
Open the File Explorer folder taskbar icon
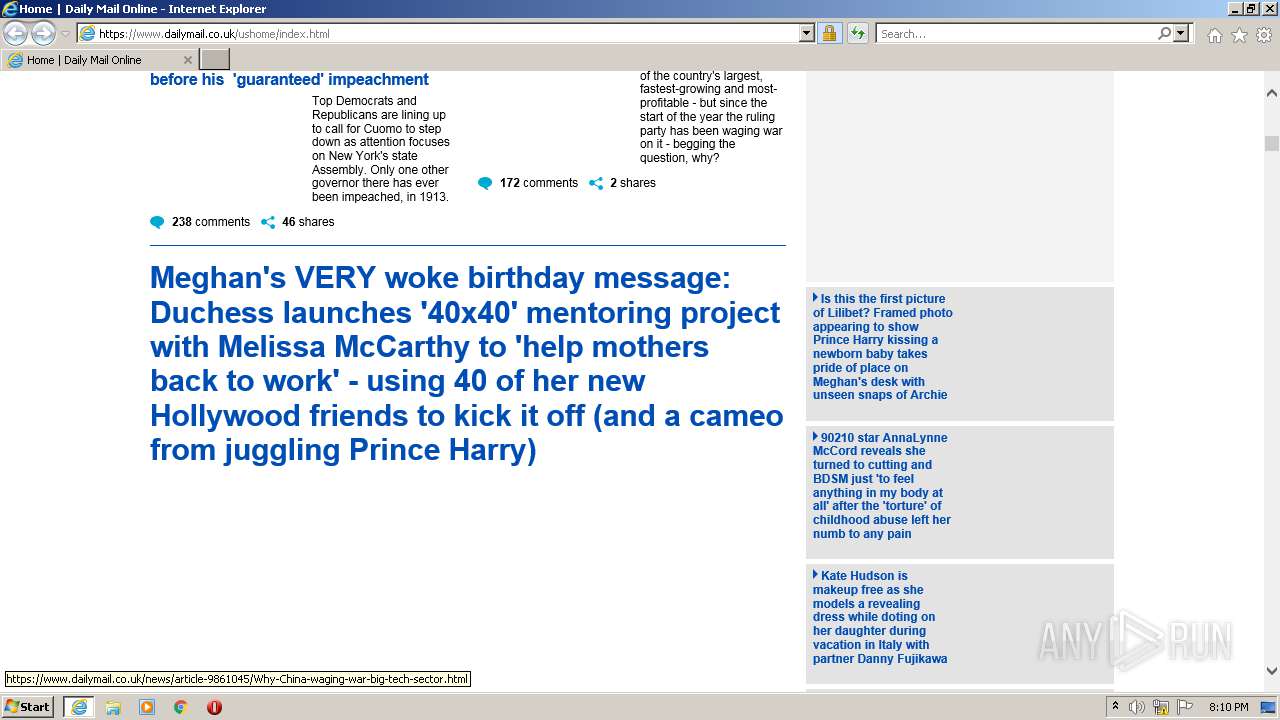coord(113,707)
